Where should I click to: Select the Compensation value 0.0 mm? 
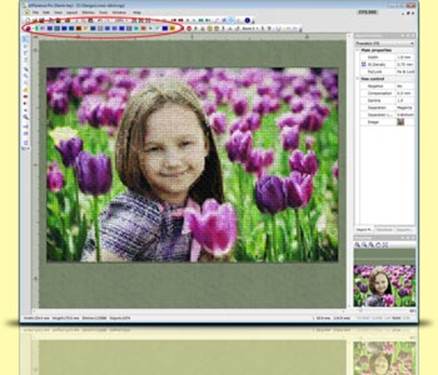(405, 93)
